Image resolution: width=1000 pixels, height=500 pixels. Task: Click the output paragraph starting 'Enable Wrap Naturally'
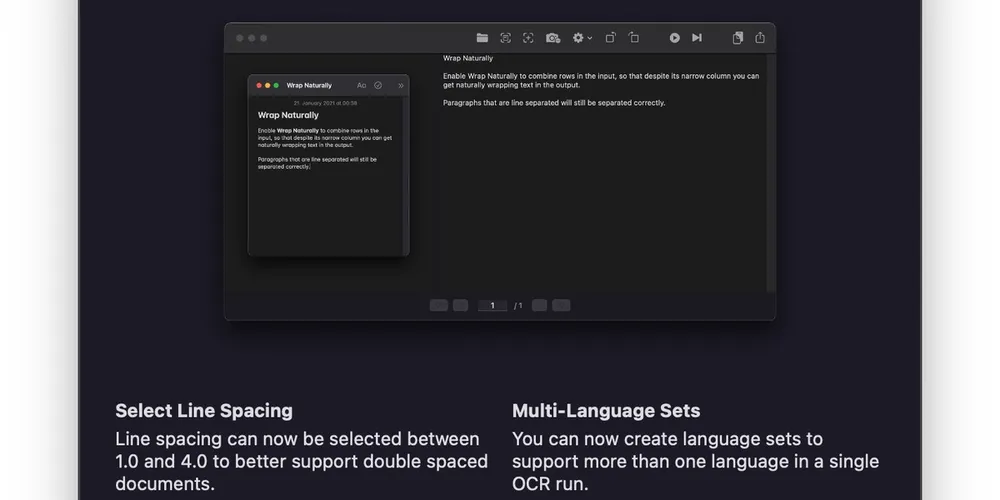click(601, 80)
